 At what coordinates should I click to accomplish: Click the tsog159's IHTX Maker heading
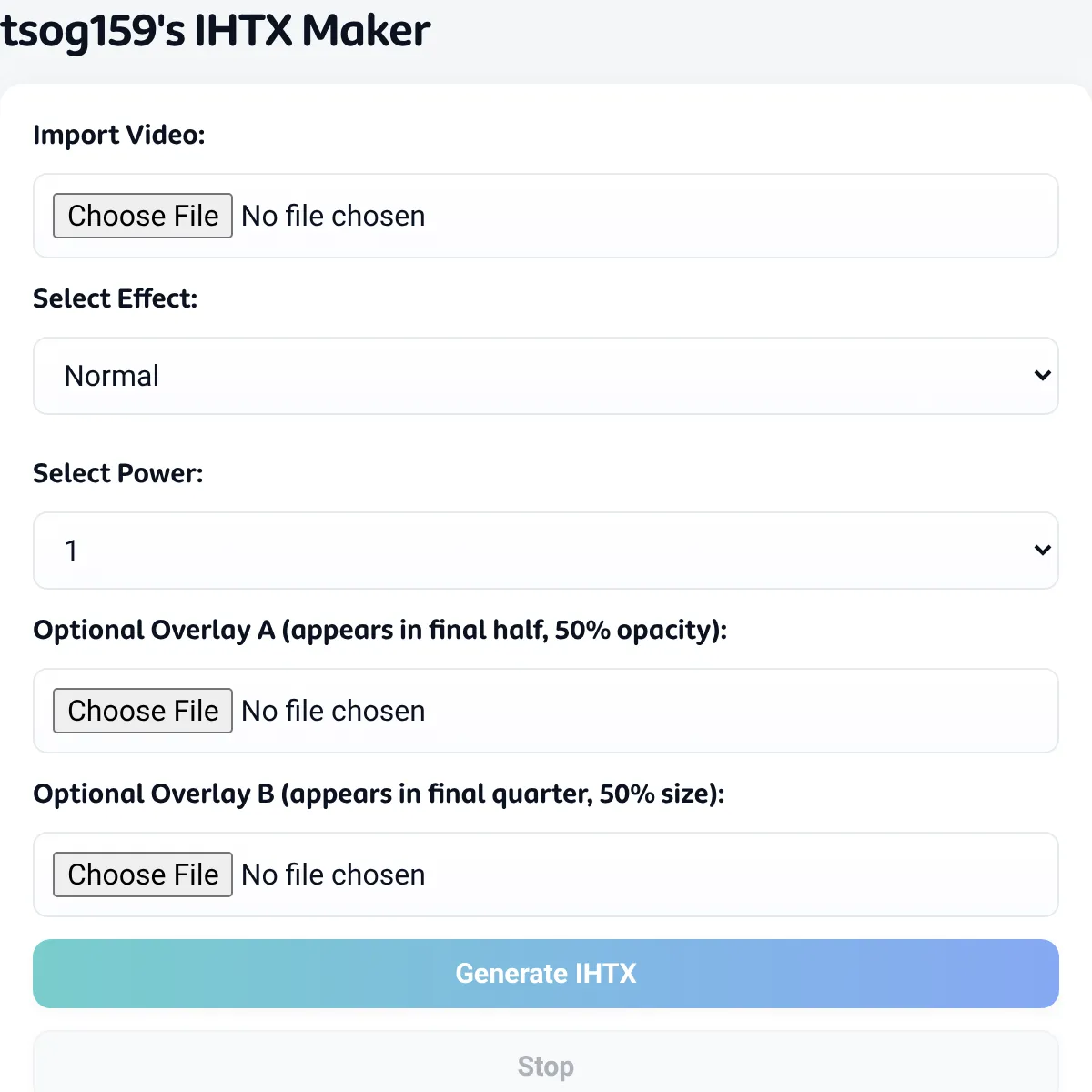tap(215, 32)
